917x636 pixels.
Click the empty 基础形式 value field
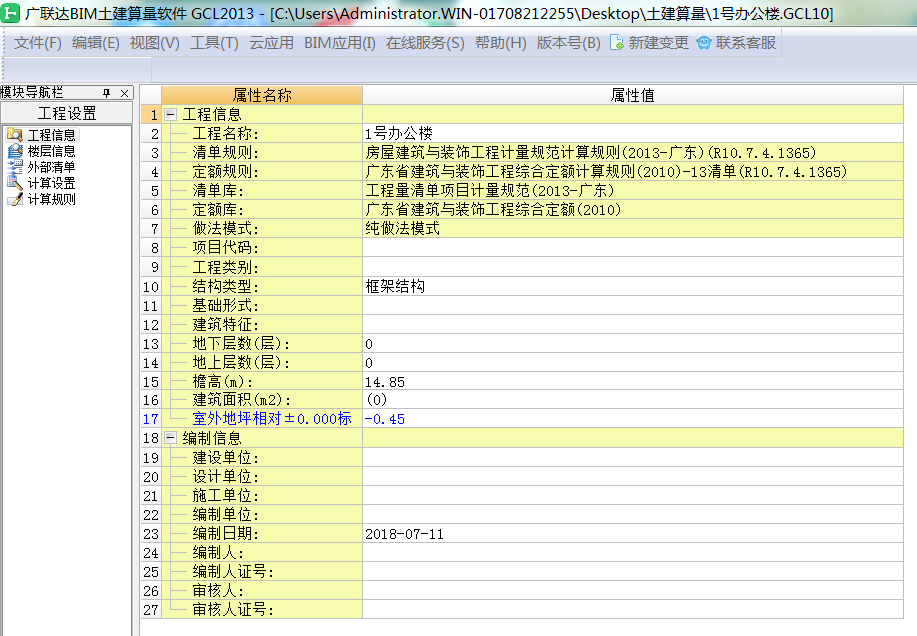point(633,306)
